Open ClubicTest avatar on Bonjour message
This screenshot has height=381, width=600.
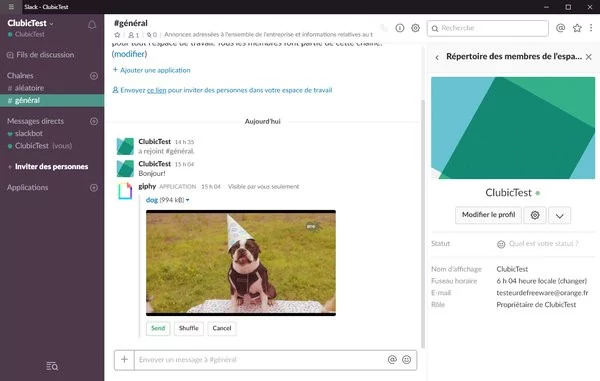pos(125,169)
